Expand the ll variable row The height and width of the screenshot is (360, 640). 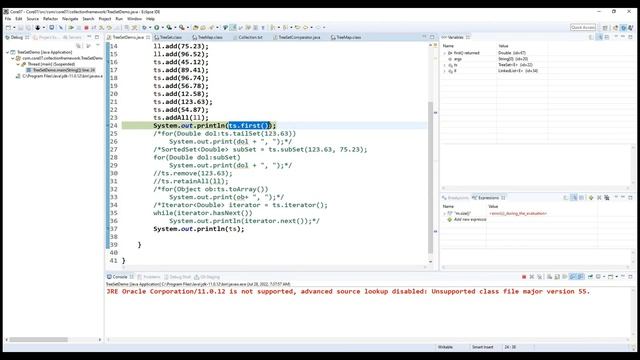[x=444, y=71]
